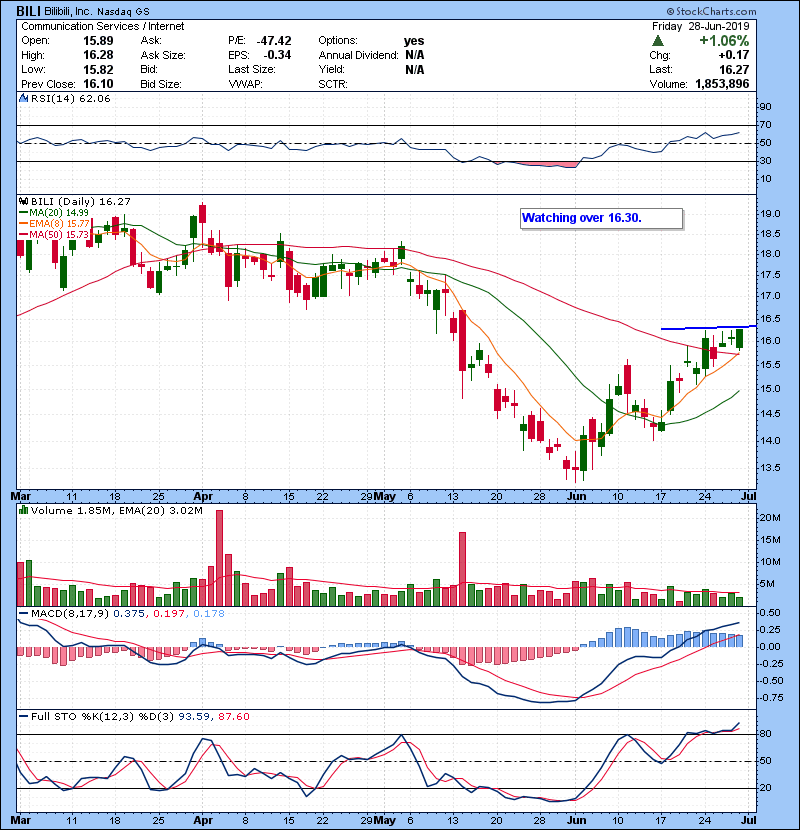Click the BILI ticker symbol in header
This screenshot has height=830, width=800.
coord(28,11)
